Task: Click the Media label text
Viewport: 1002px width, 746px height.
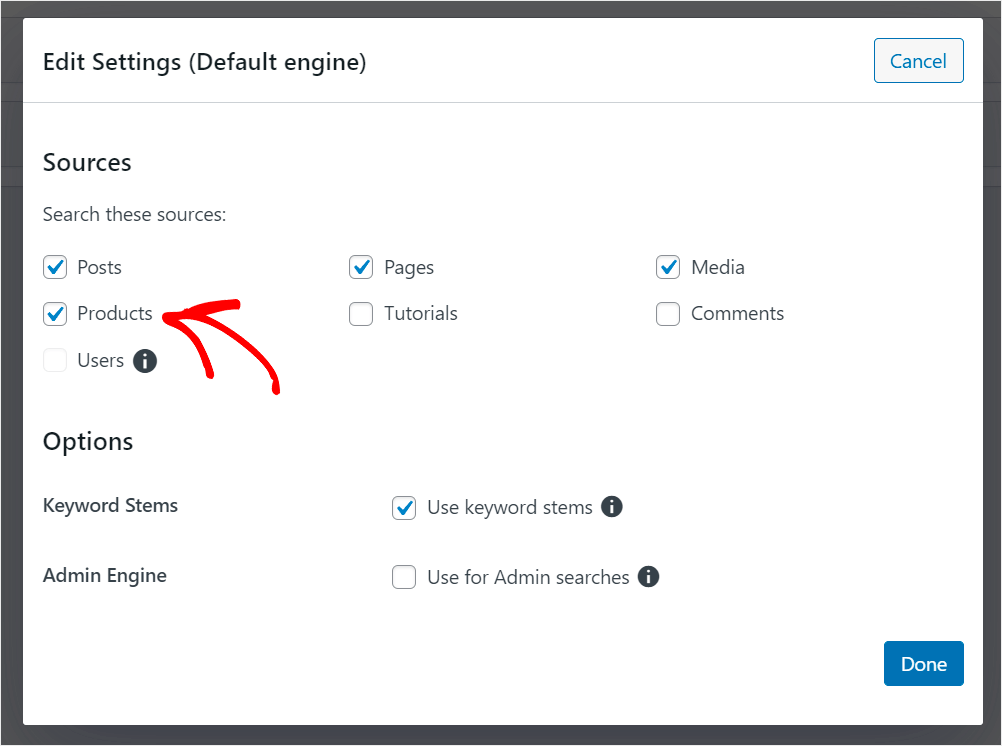Action: point(718,267)
